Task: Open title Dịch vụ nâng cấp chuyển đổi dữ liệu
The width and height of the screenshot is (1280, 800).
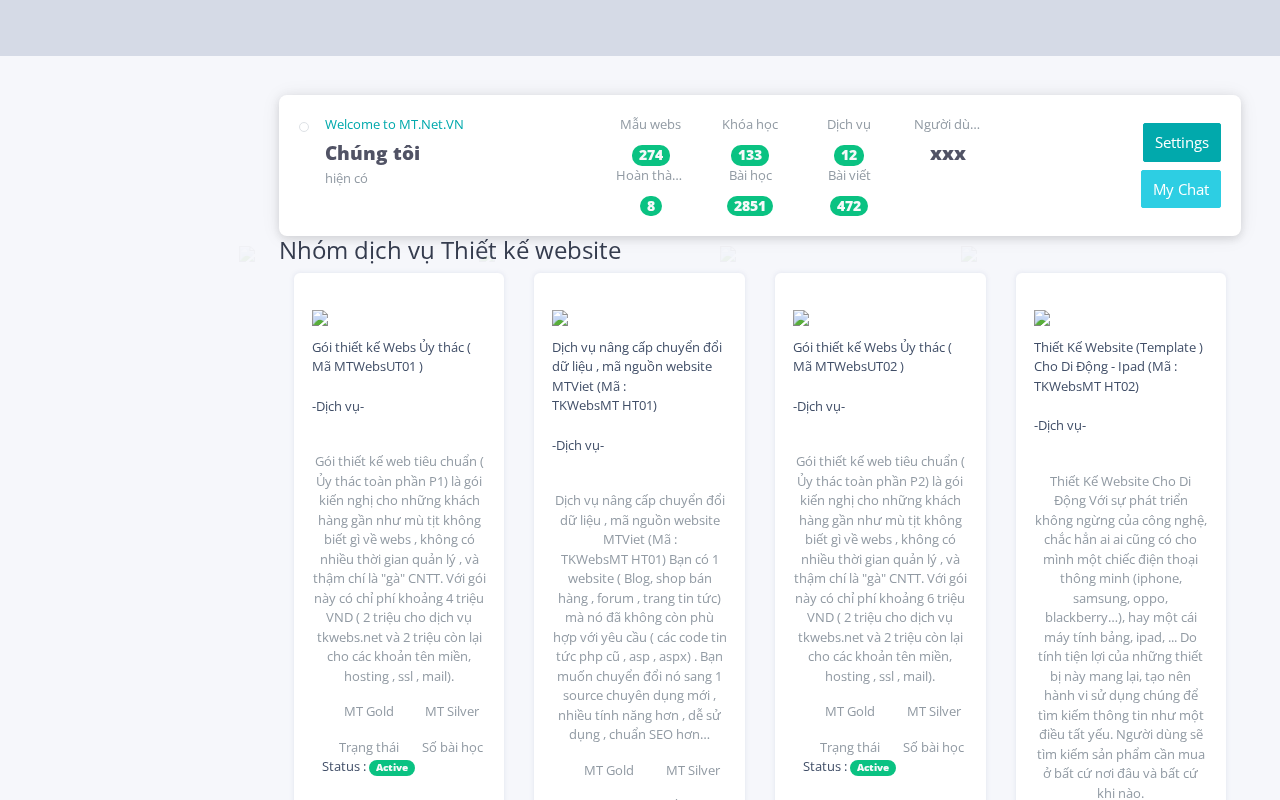Action: (637, 376)
